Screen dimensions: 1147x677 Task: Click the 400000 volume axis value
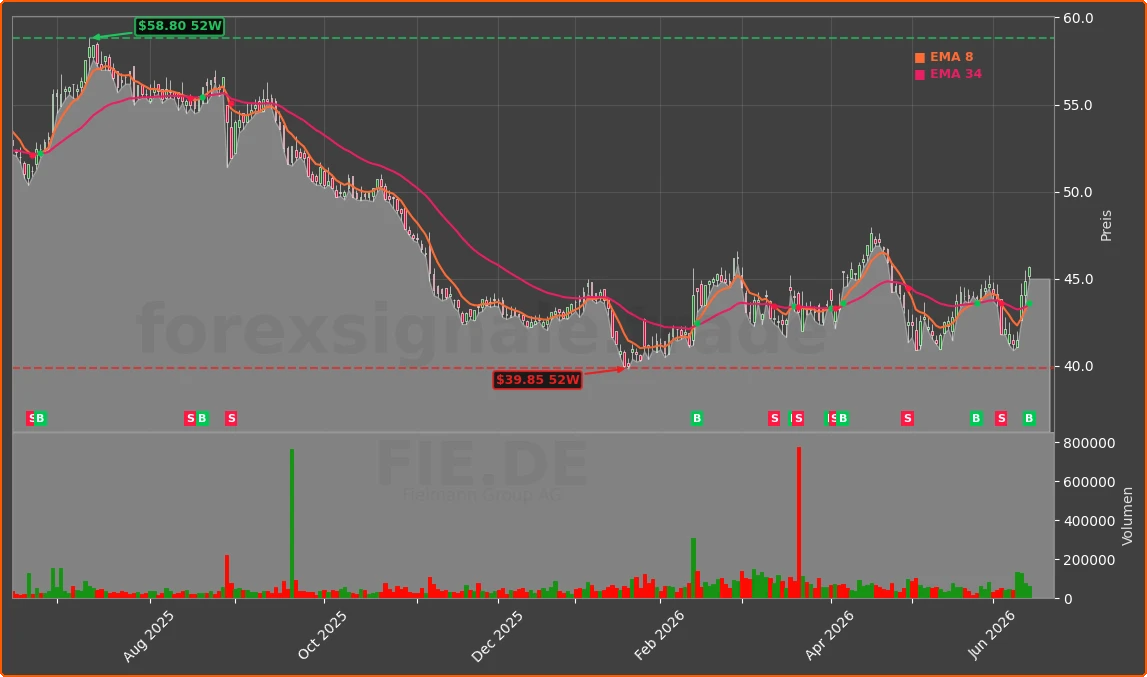pyautogui.click(x=1089, y=521)
